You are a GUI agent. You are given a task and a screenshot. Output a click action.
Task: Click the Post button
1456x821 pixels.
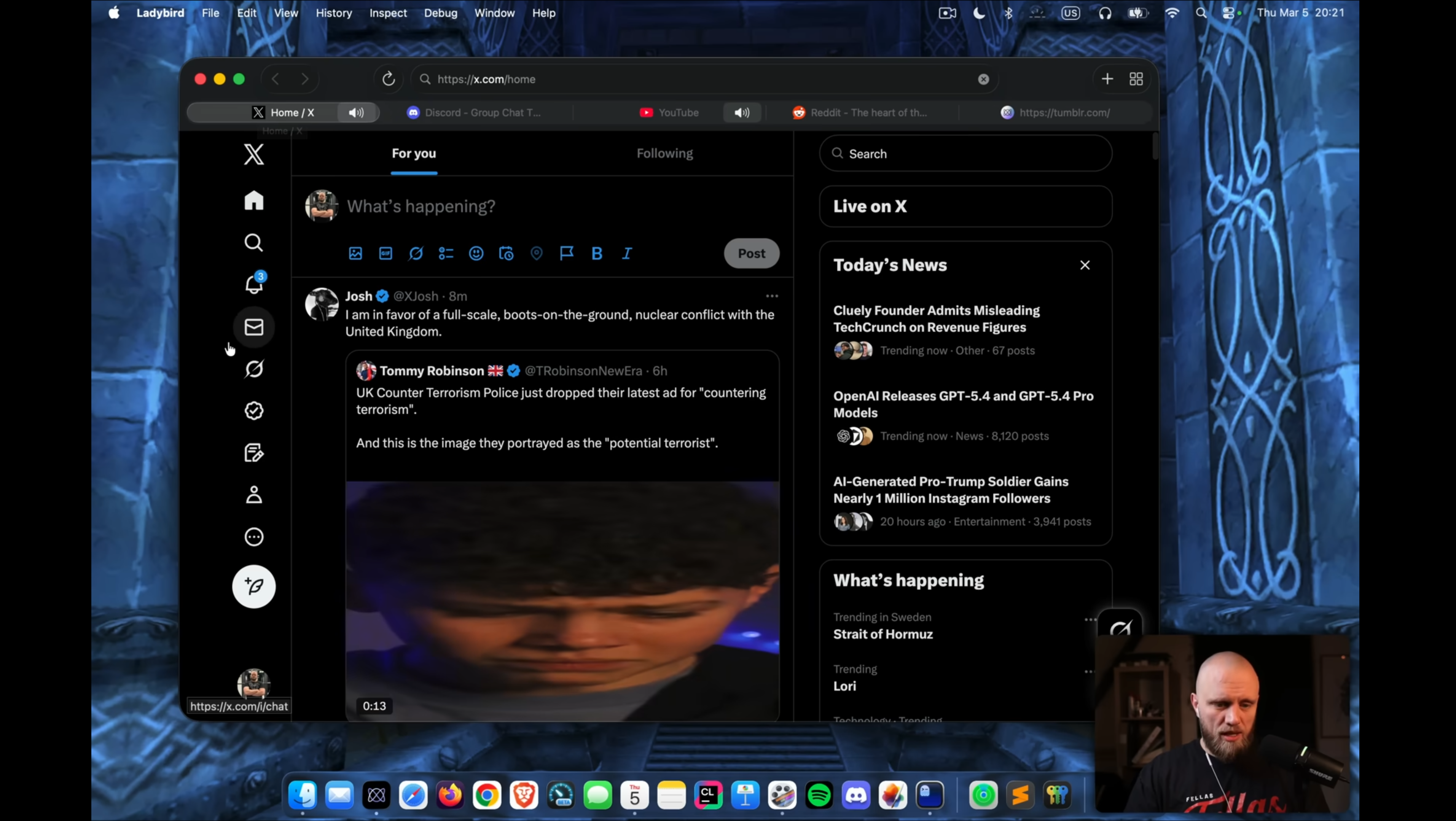pyautogui.click(x=751, y=254)
